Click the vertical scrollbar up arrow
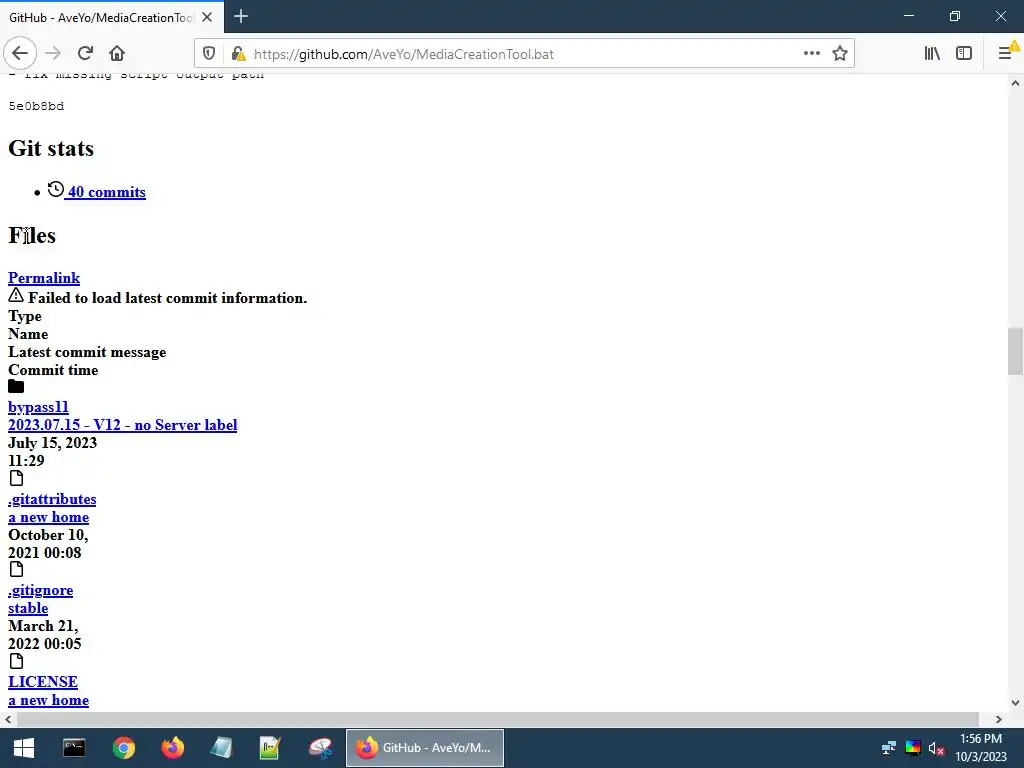 pos(1015,83)
